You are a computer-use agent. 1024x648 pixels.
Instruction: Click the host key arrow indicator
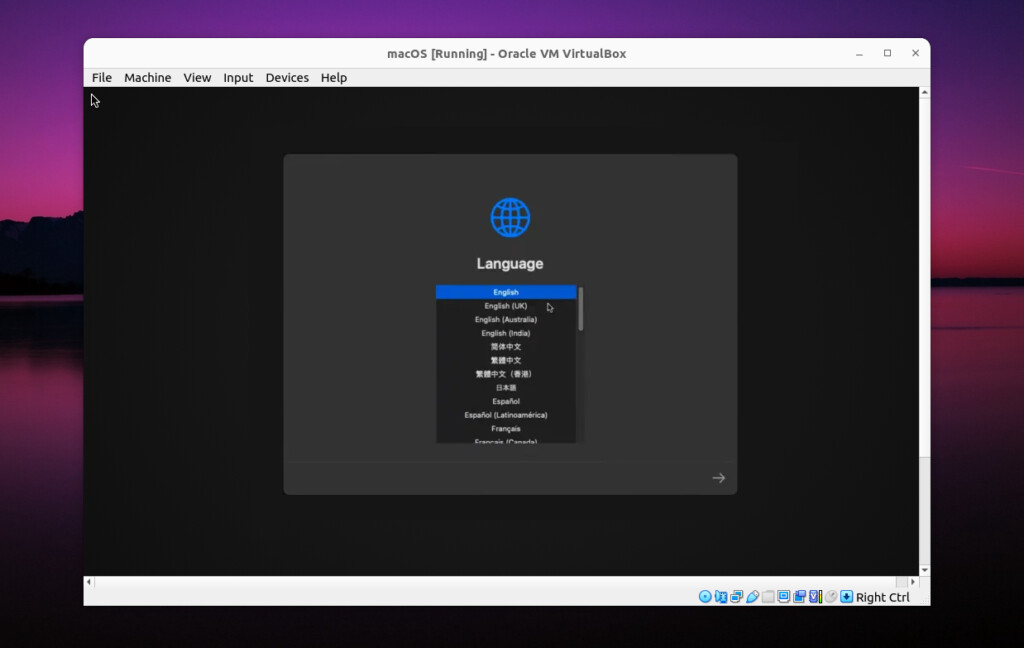click(846, 597)
